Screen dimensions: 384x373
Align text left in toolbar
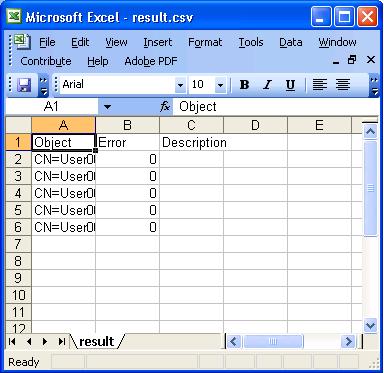tap(319, 85)
